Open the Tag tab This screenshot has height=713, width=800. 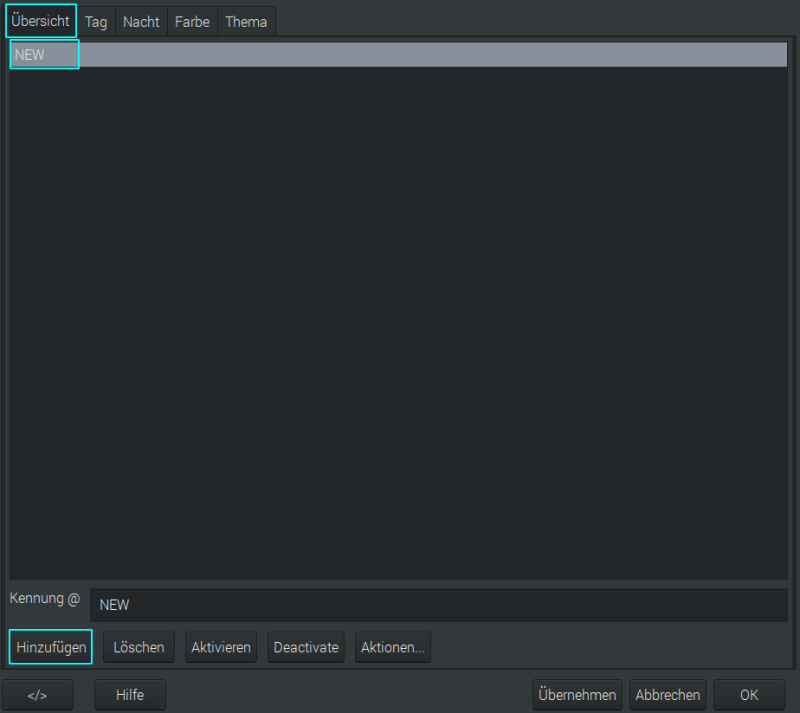point(96,22)
